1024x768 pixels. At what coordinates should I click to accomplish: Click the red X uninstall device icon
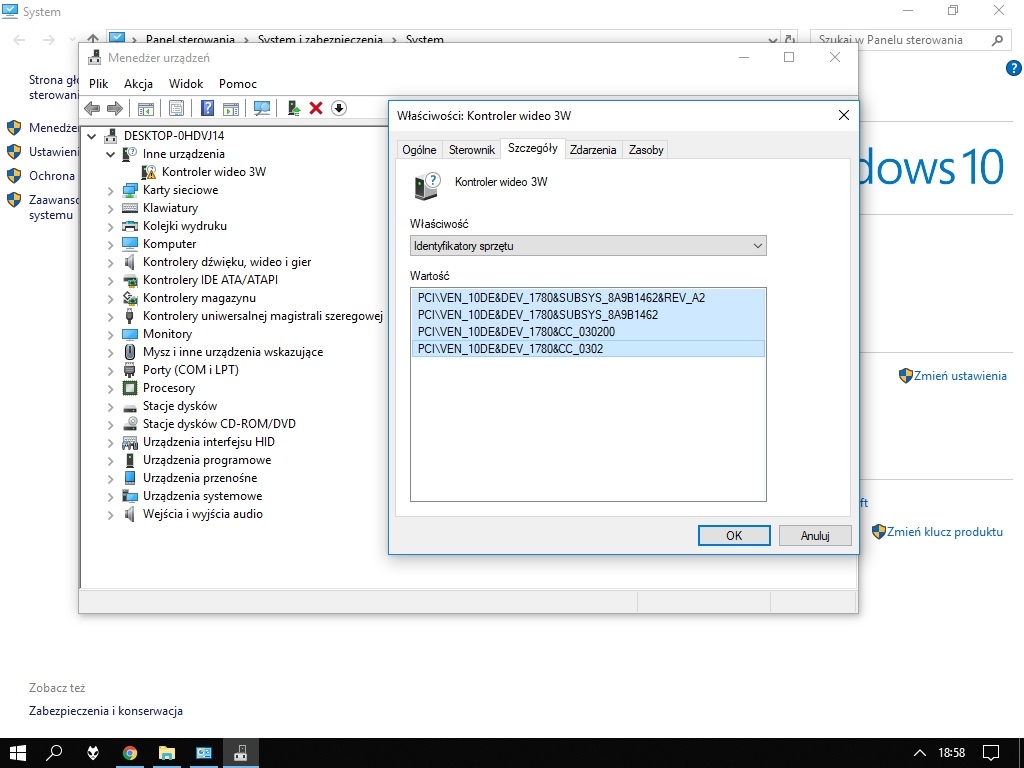click(x=316, y=108)
